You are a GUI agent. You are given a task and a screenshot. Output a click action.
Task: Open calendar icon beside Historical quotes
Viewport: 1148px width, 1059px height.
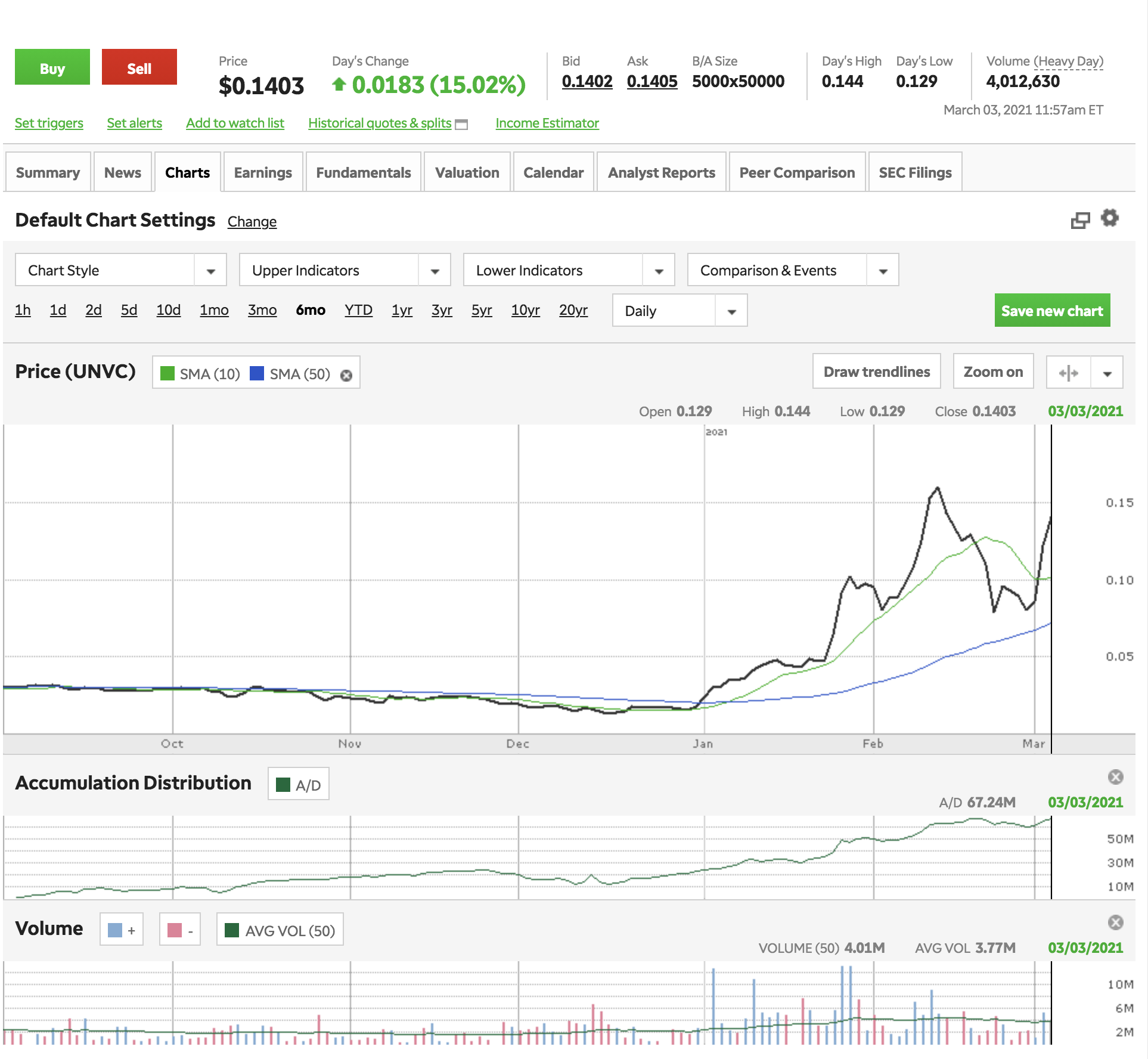tap(461, 124)
